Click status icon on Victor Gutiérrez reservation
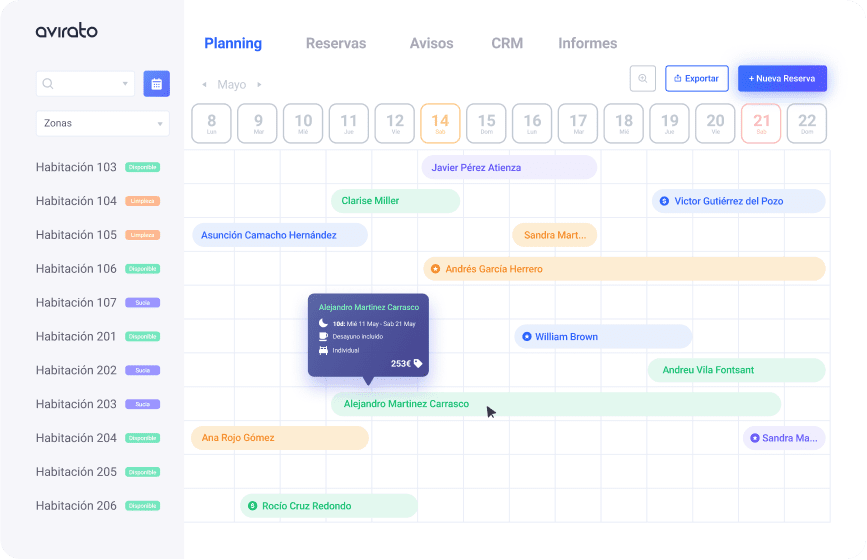This screenshot has height=560, width=867. click(664, 201)
